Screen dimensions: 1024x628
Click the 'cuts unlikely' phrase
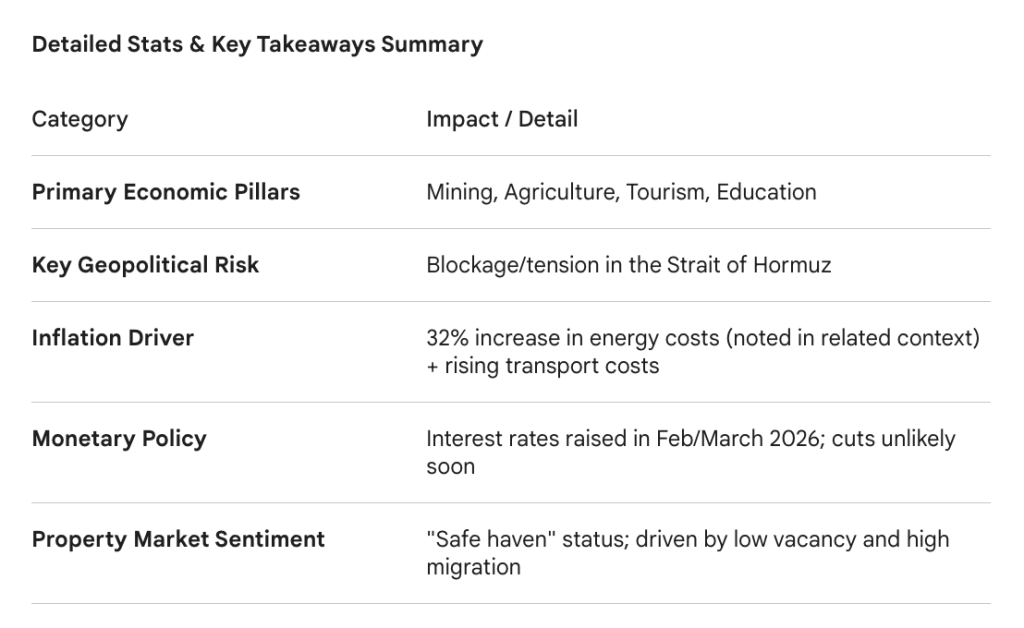pos(908,439)
